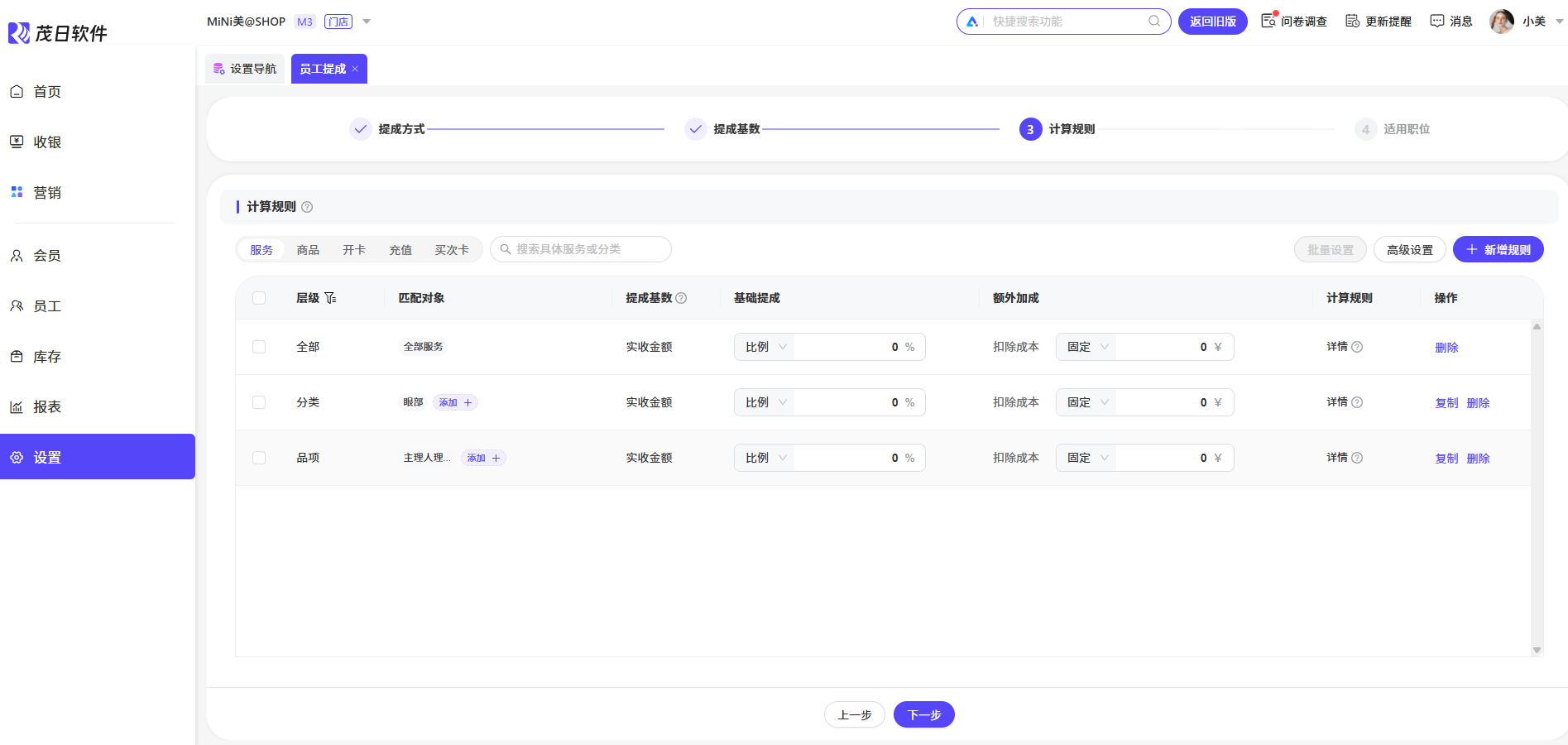
Task: Expand the store switcher dropdown arrow
Action: pyautogui.click(x=367, y=22)
